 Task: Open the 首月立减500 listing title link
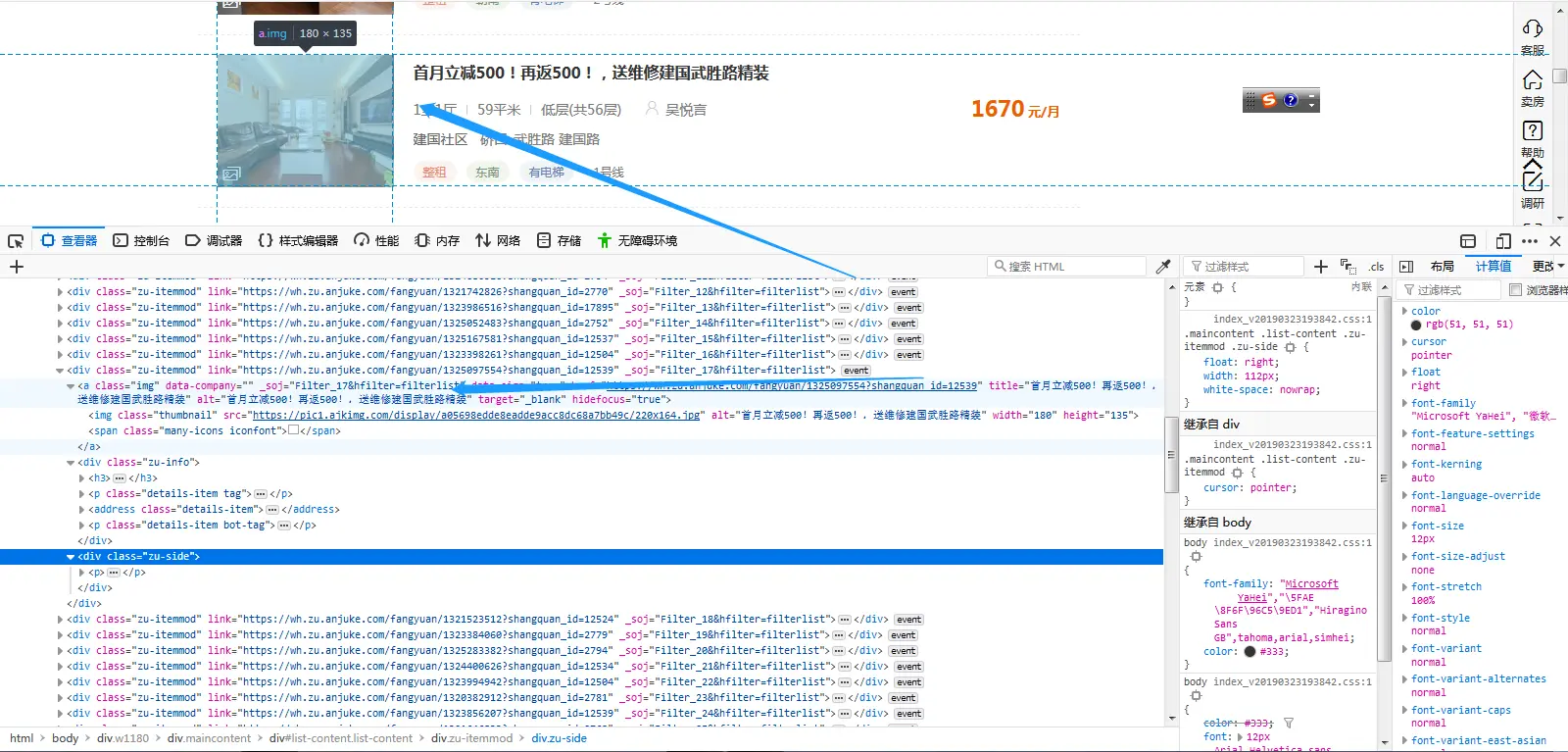[591, 73]
